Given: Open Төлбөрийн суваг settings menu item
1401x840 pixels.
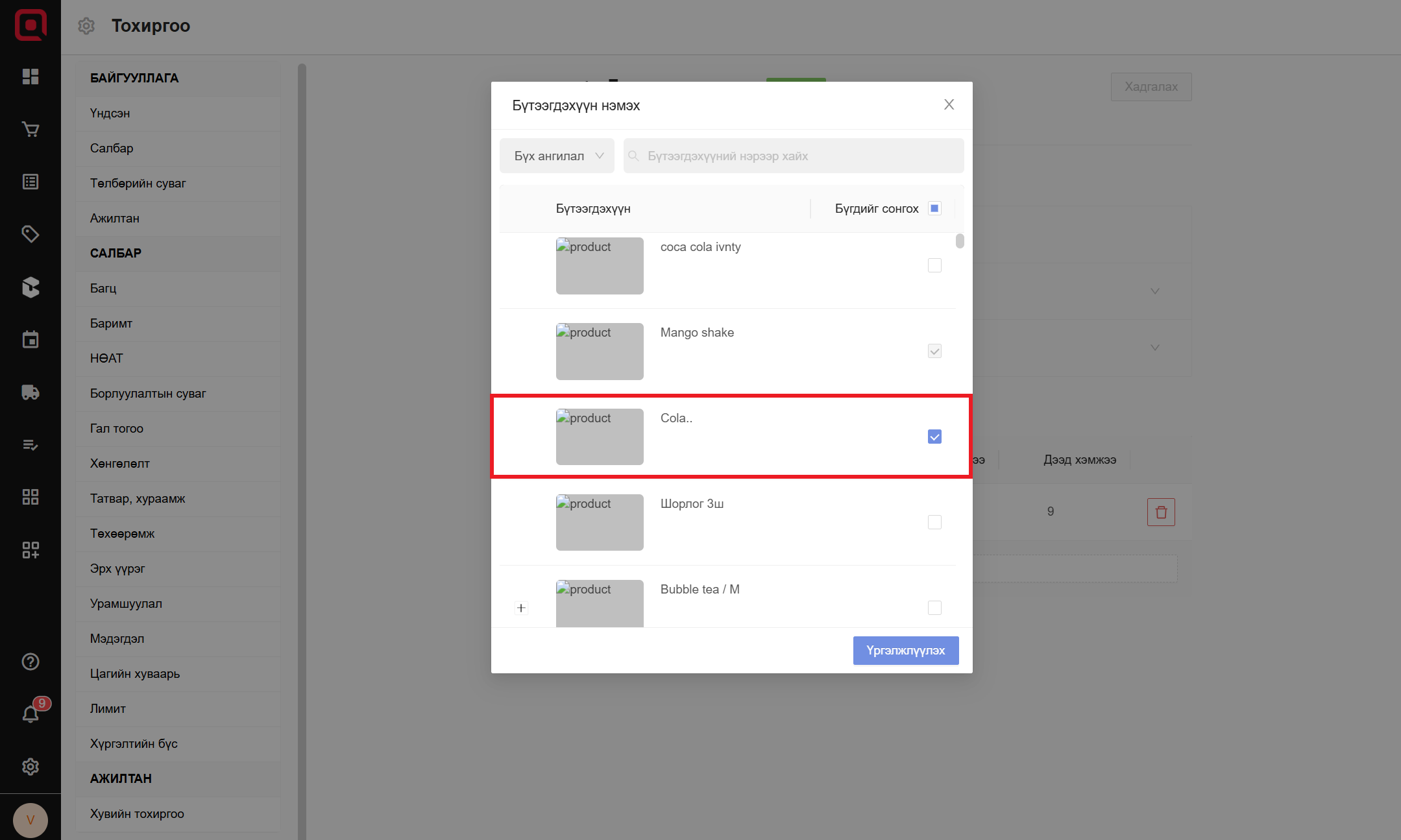Looking at the screenshot, I should point(138,184).
